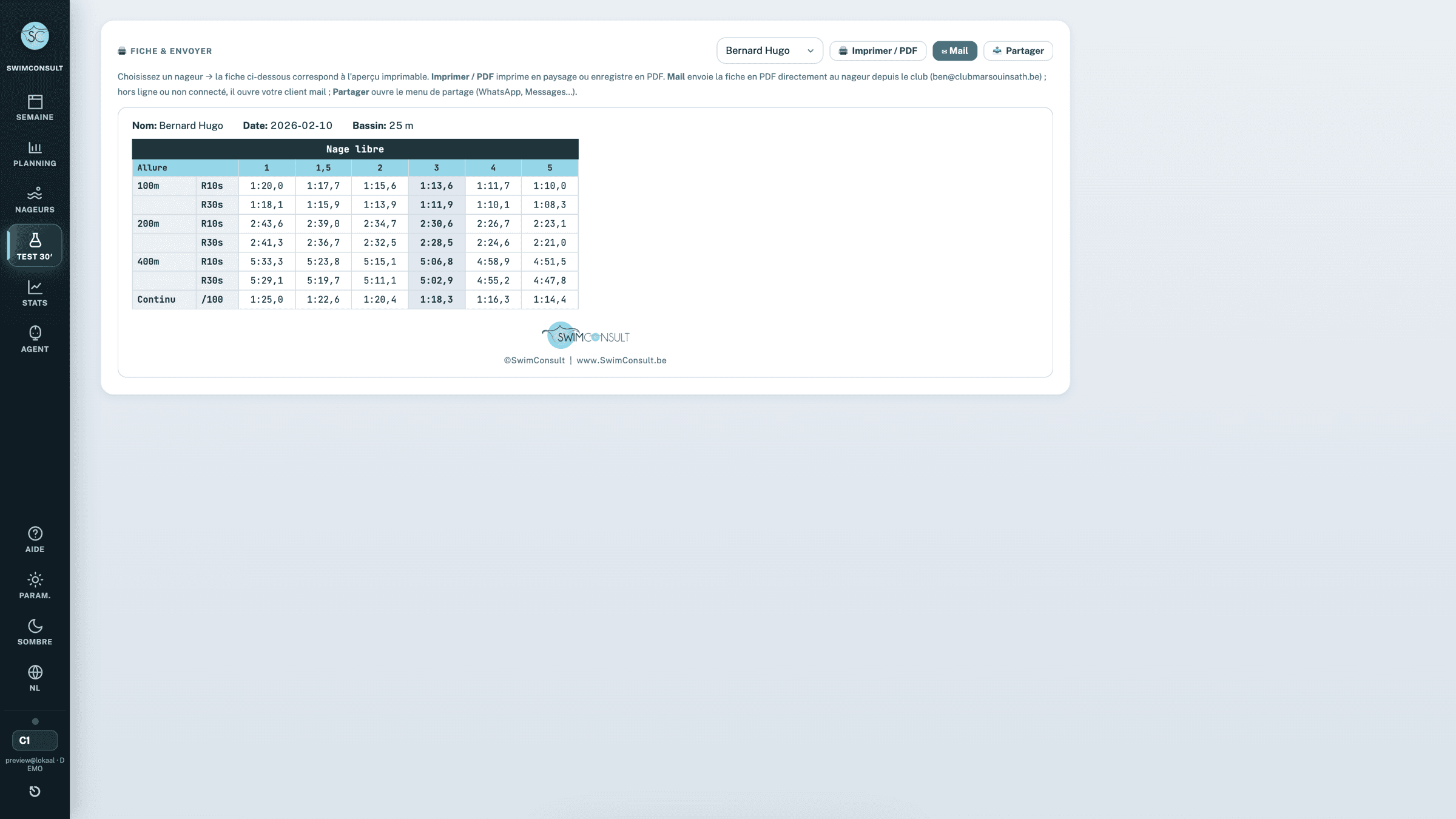The width and height of the screenshot is (1456, 819).
Task: Open the Planning chart section
Action: pos(35,154)
